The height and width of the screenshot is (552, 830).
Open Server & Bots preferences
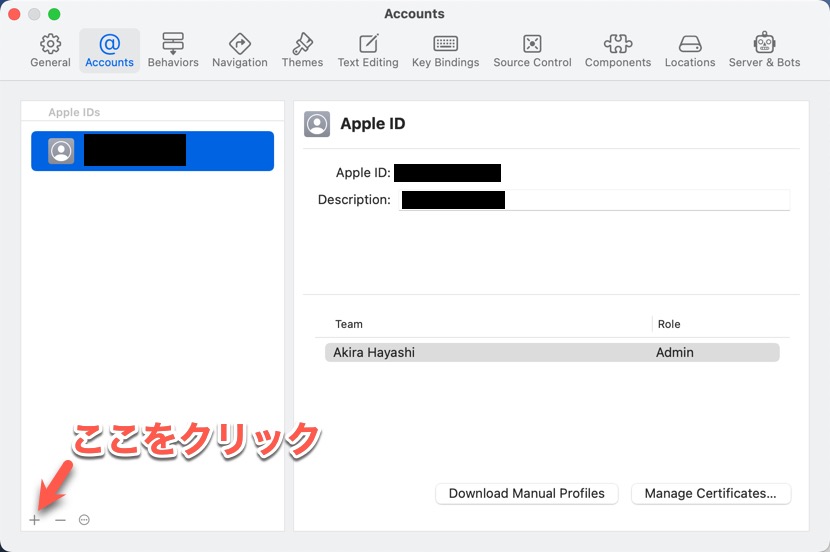(764, 51)
